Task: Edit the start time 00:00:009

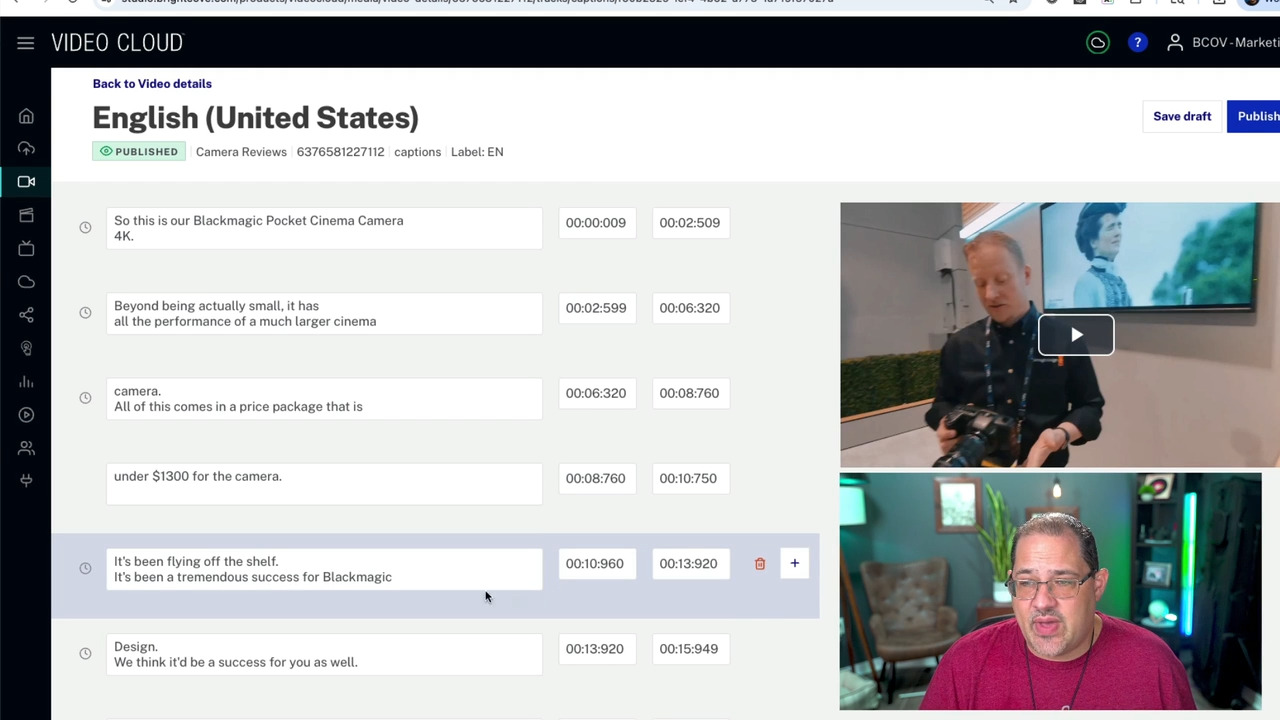Action: click(x=596, y=223)
